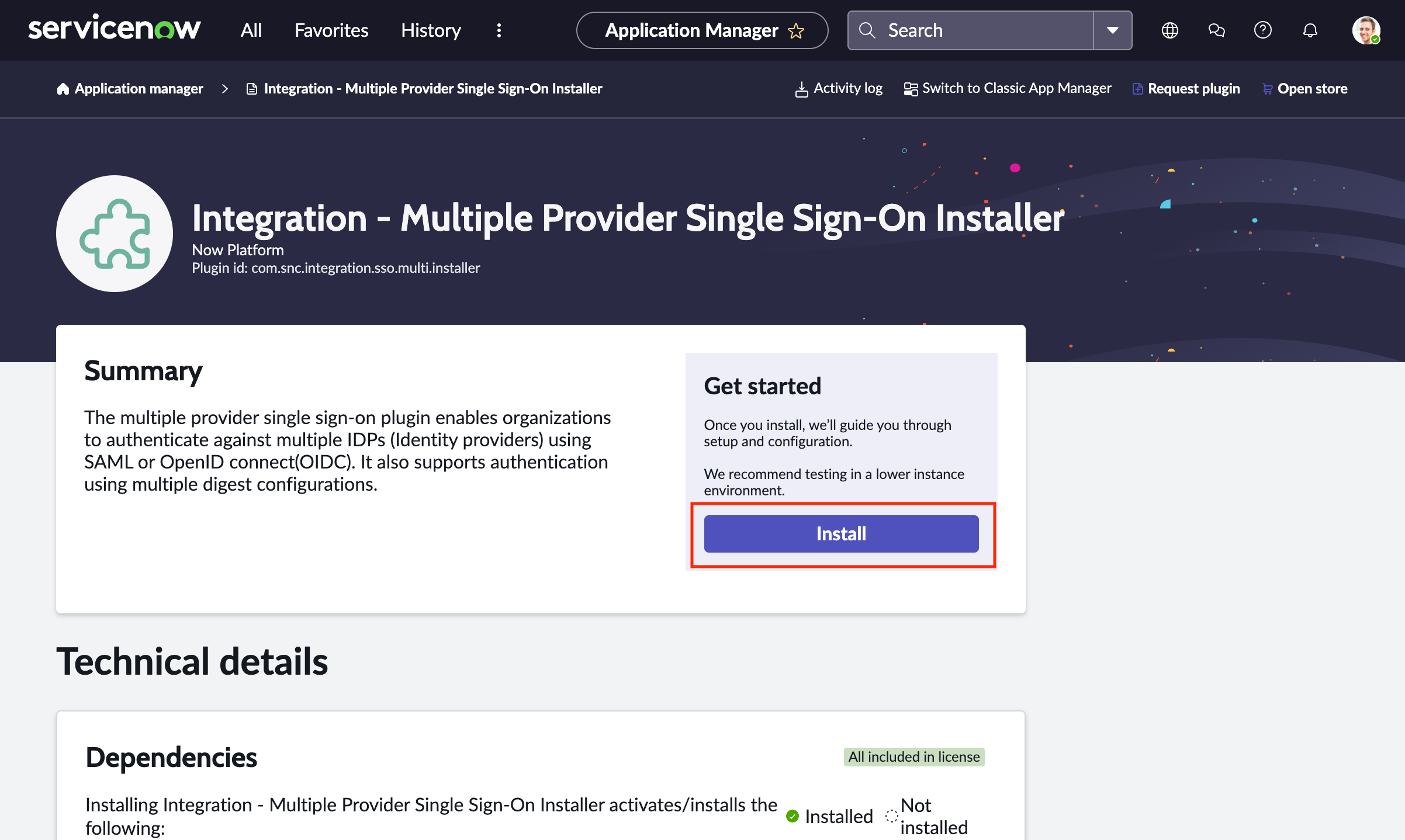Viewport: 1405px width, 840px height.
Task: Select the Favorites tab
Action: coord(331,30)
